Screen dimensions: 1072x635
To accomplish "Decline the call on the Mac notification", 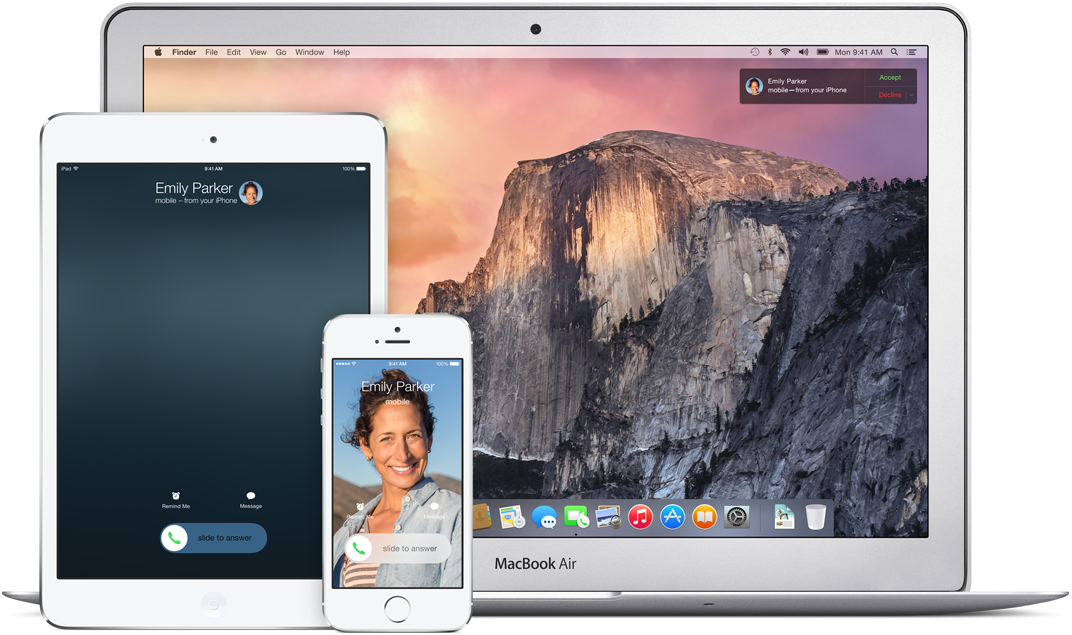I will pos(889,95).
